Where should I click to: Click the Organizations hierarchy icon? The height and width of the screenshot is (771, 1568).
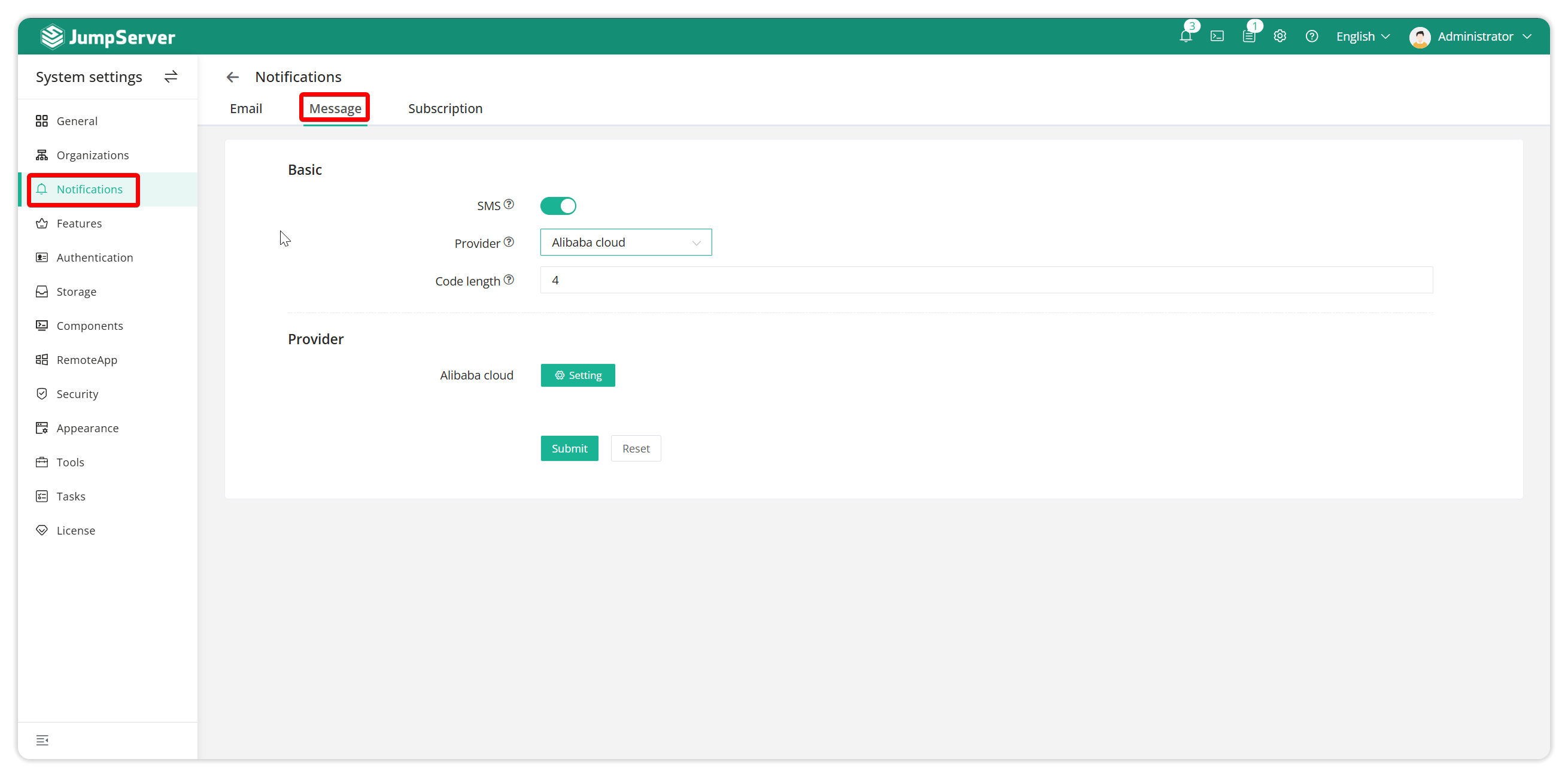coord(41,154)
